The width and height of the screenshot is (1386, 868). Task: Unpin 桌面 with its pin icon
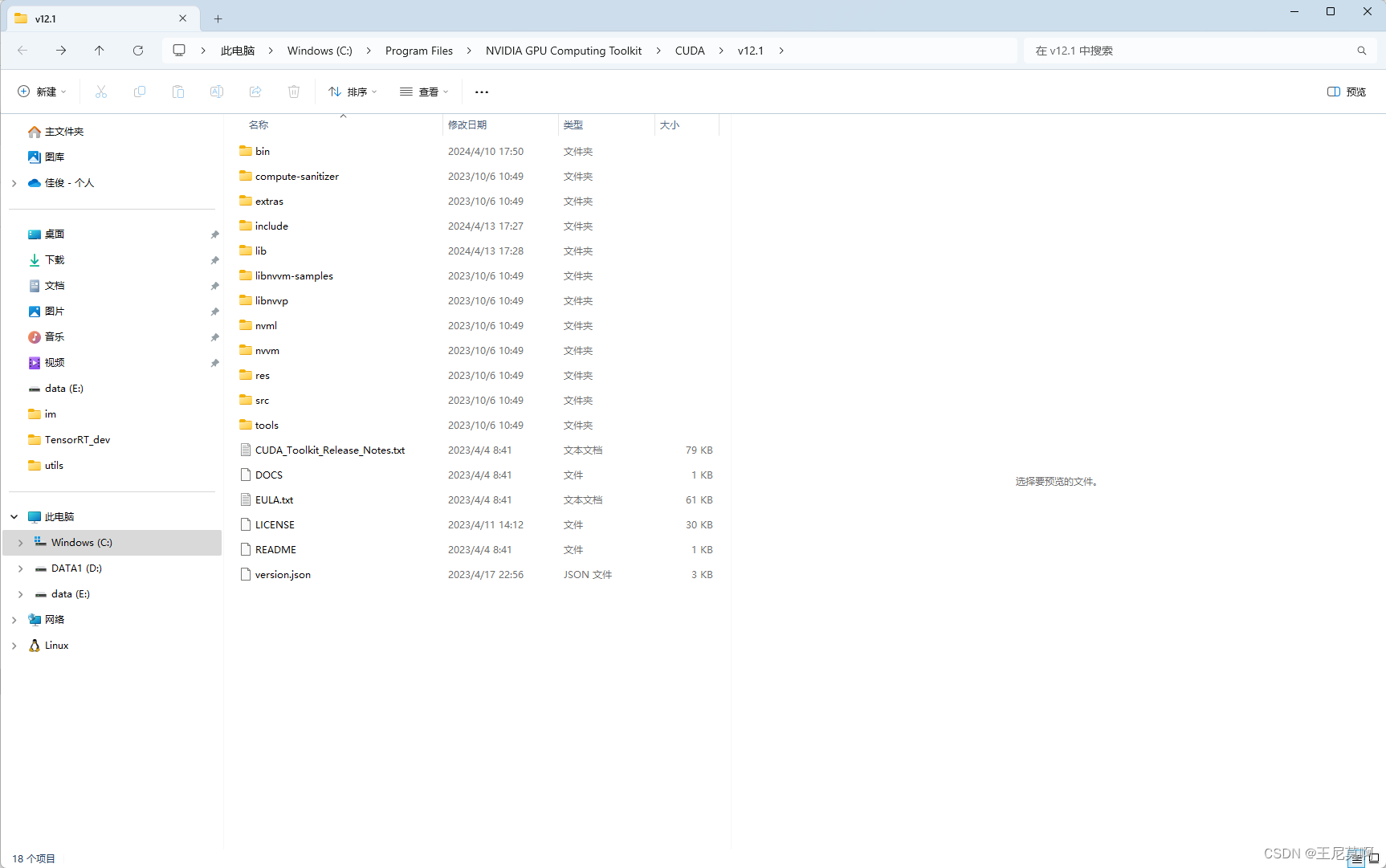coord(214,234)
